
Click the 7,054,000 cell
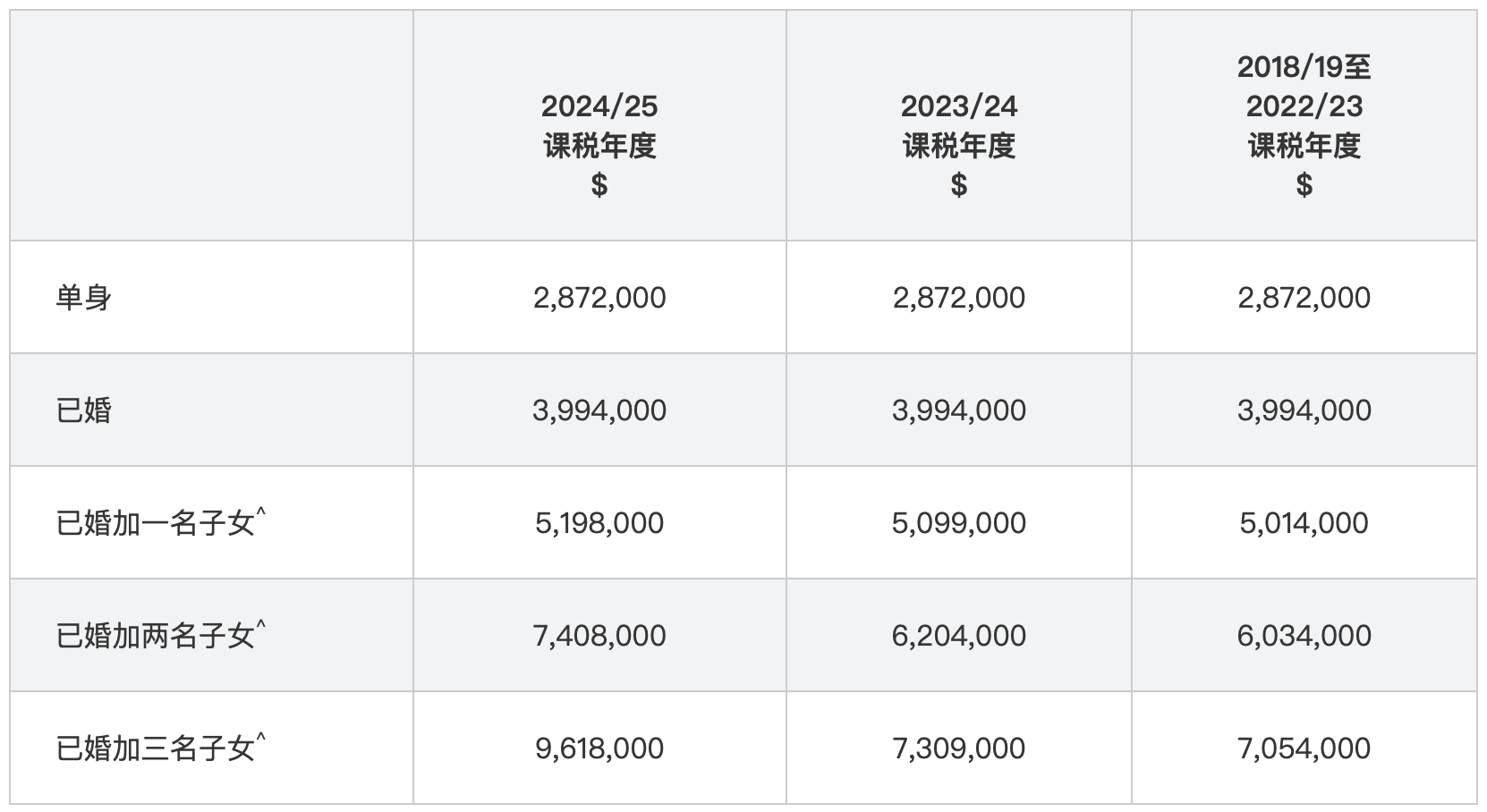point(1304,748)
